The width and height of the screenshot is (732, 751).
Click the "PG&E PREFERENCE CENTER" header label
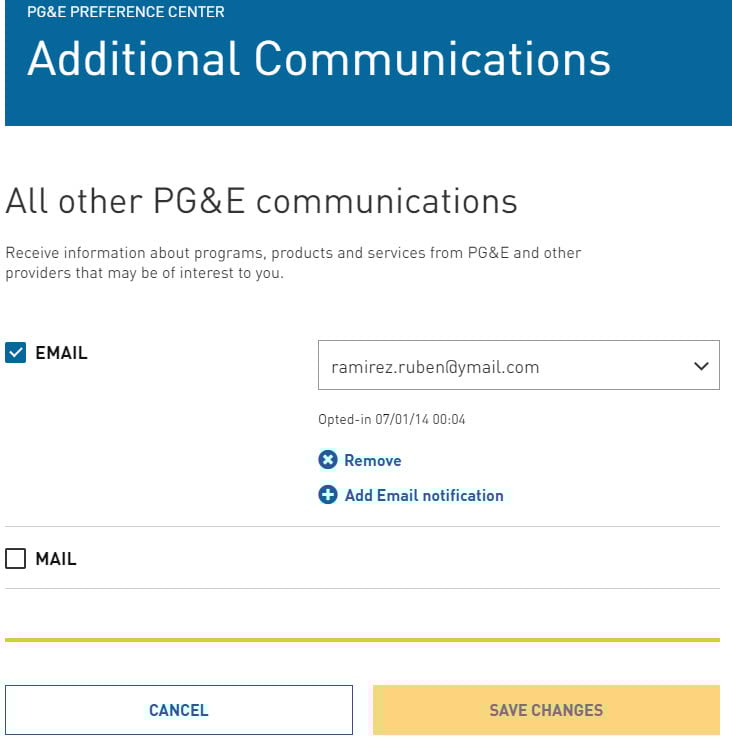(x=126, y=12)
